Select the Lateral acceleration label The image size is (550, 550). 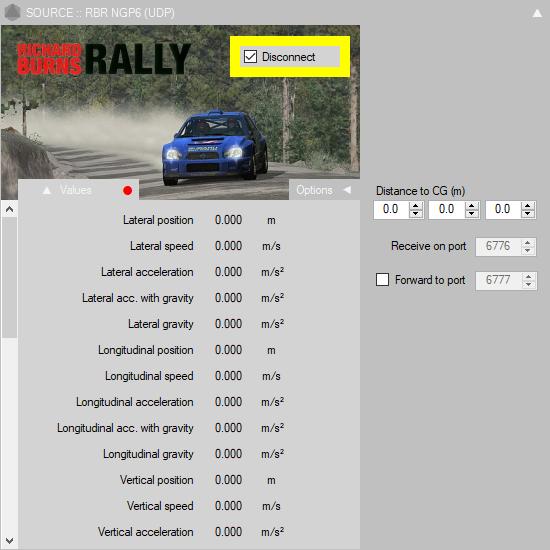[147, 272]
